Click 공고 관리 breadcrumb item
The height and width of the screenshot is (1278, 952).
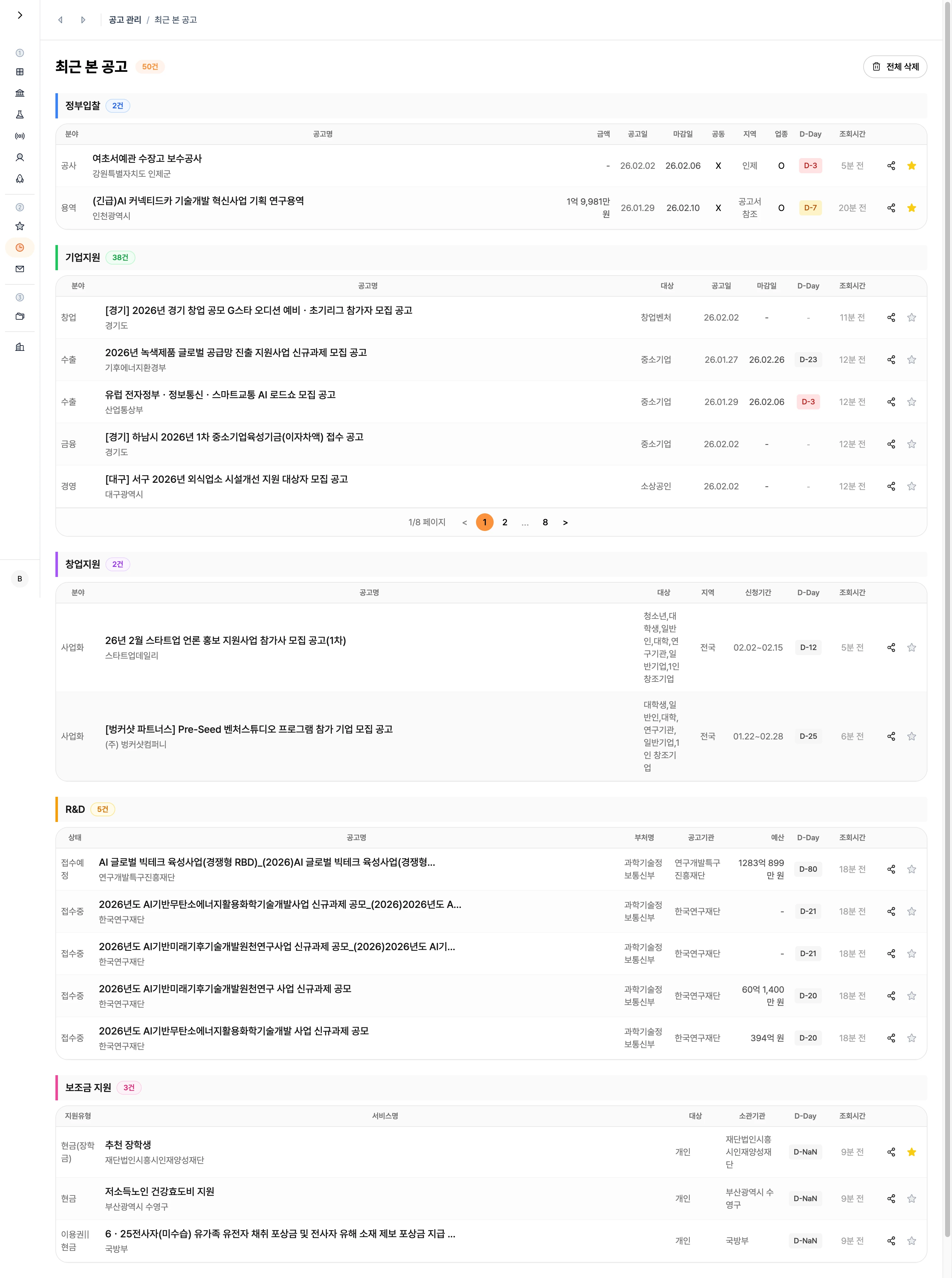[x=124, y=20]
